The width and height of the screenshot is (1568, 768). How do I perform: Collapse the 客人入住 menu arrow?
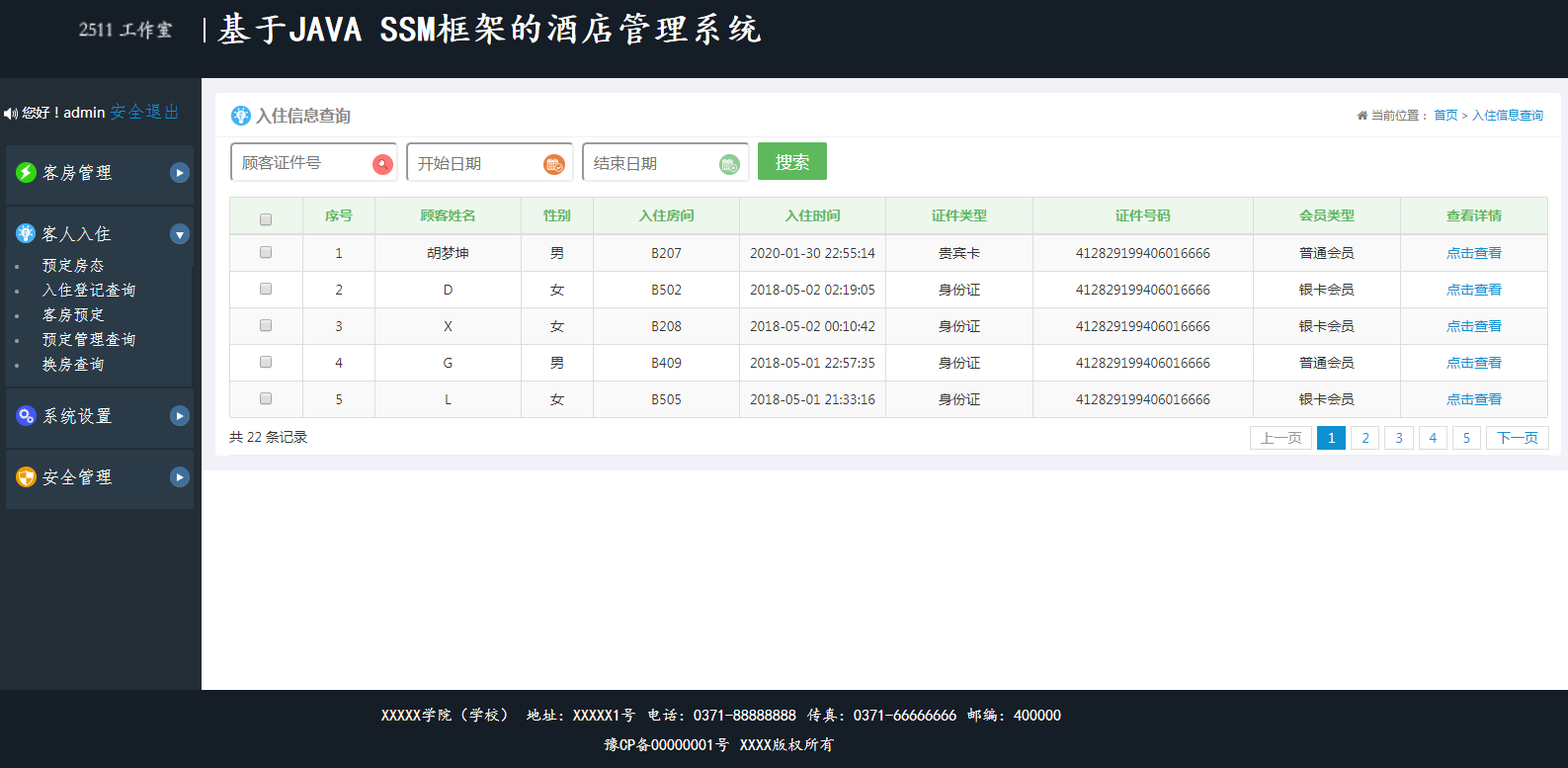pyautogui.click(x=180, y=234)
